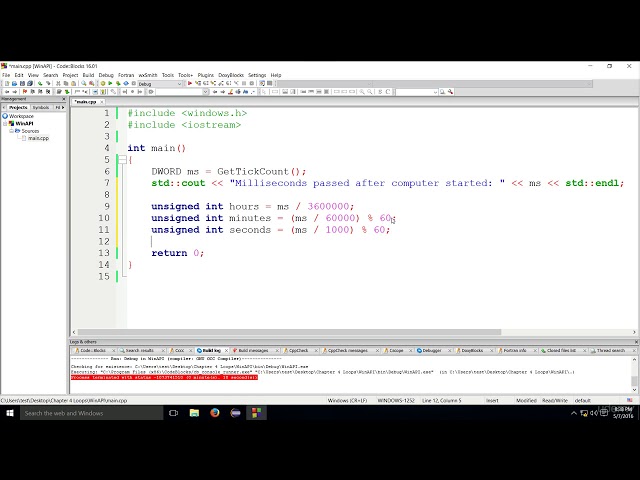Click the Replace toolbar icon

pos(91,84)
